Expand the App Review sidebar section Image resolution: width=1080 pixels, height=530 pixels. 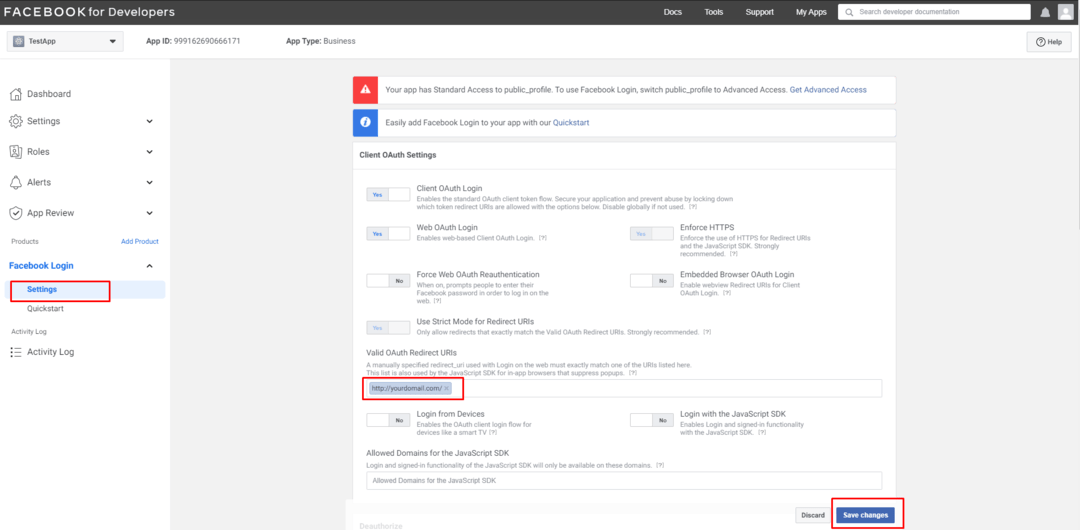tap(149, 213)
